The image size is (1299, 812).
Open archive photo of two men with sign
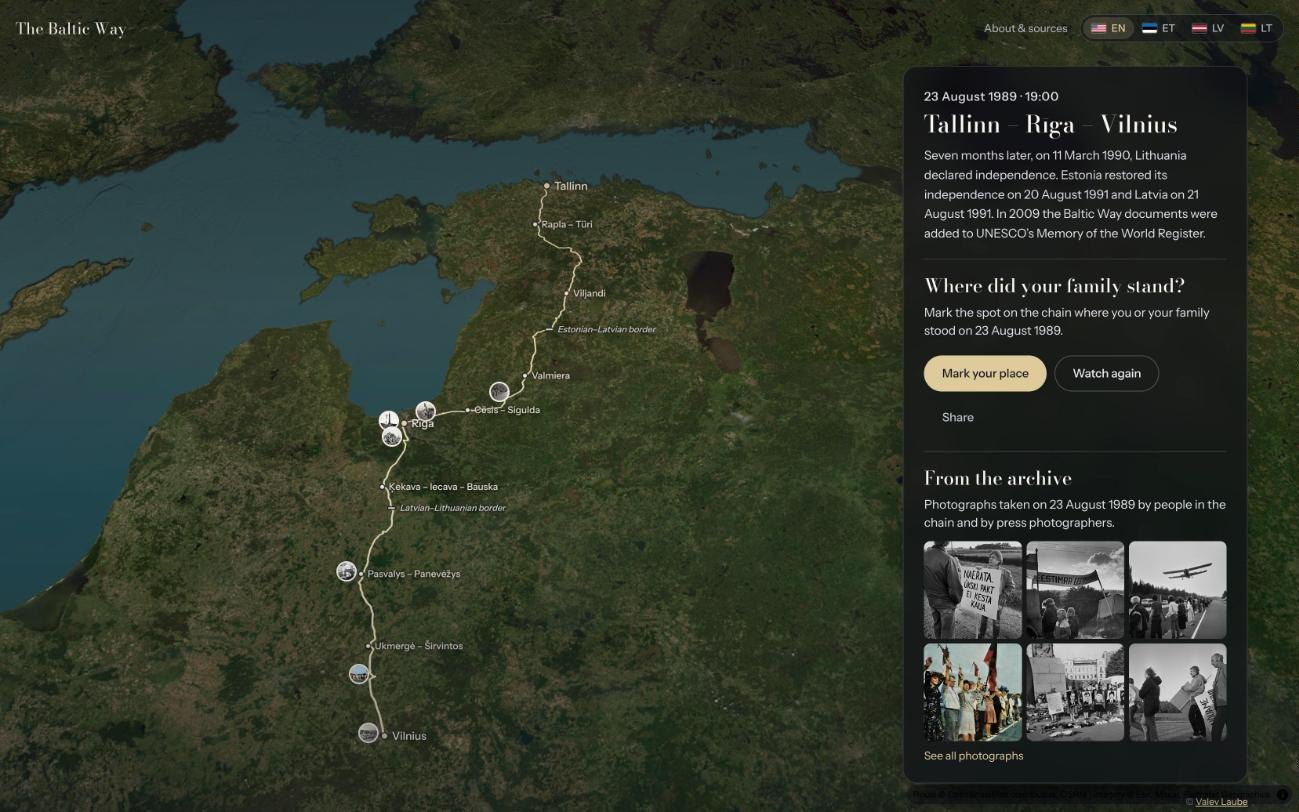1177,692
